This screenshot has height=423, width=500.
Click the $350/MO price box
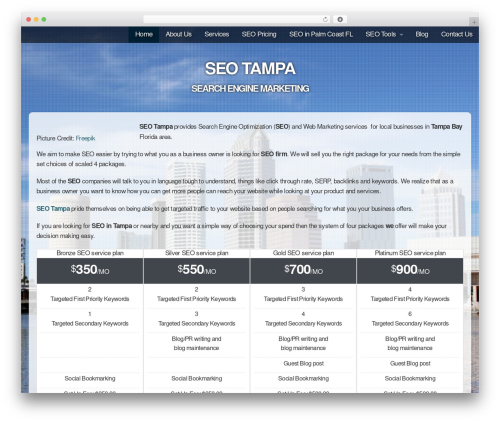90,270
